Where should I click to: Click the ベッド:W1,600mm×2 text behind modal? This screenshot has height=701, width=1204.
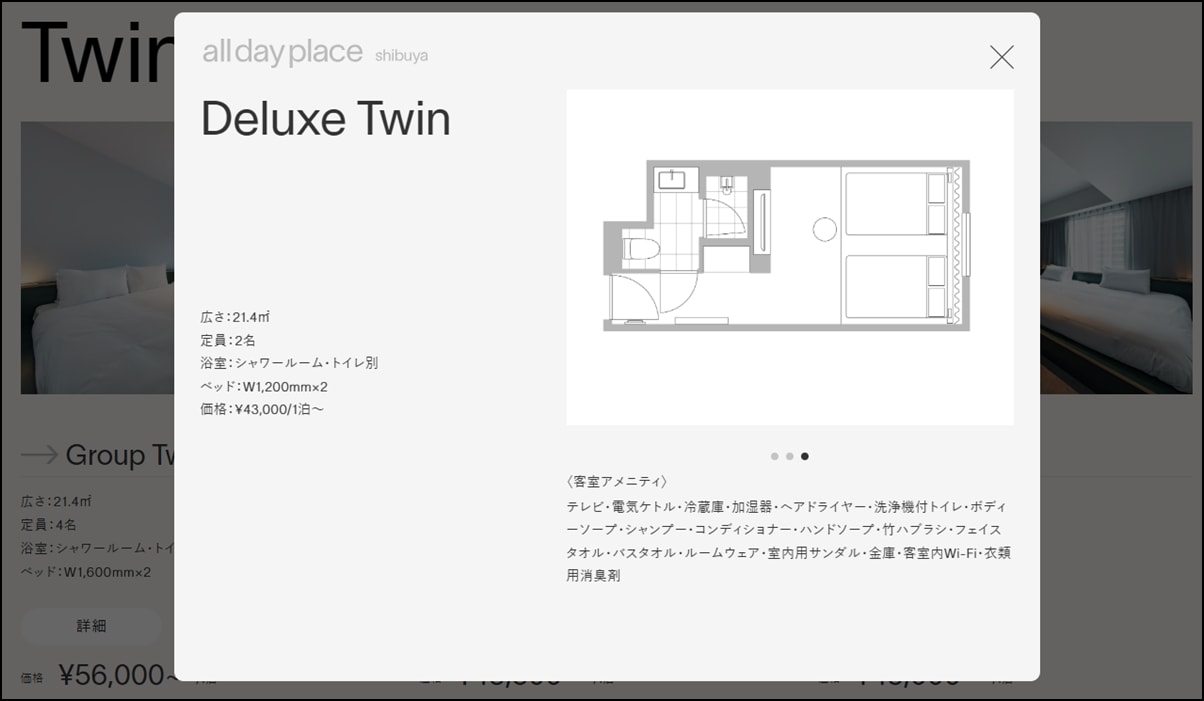[86, 573]
